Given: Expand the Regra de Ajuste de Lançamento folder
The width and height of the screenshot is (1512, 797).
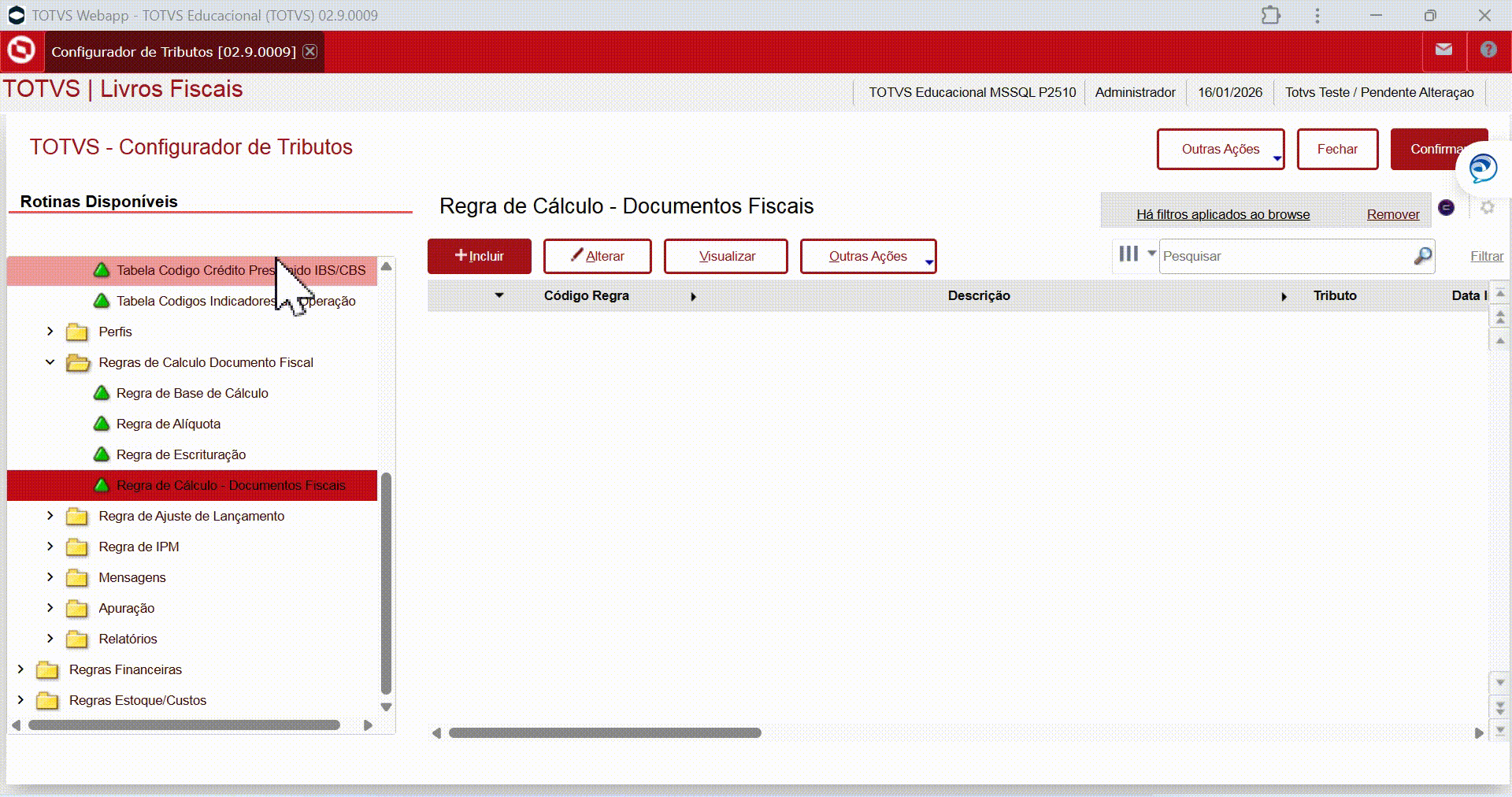Looking at the screenshot, I should [x=50, y=516].
